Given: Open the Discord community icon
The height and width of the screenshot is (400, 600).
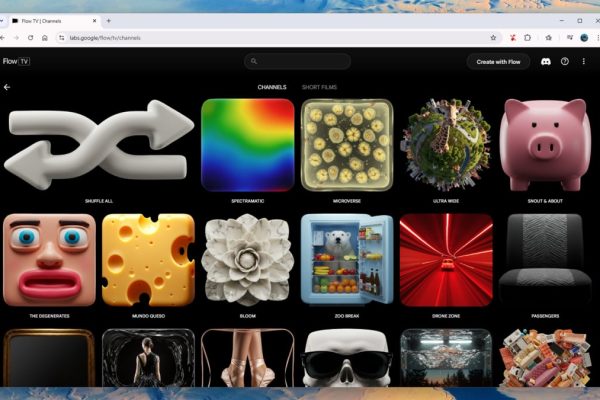Looking at the screenshot, I should coord(546,62).
